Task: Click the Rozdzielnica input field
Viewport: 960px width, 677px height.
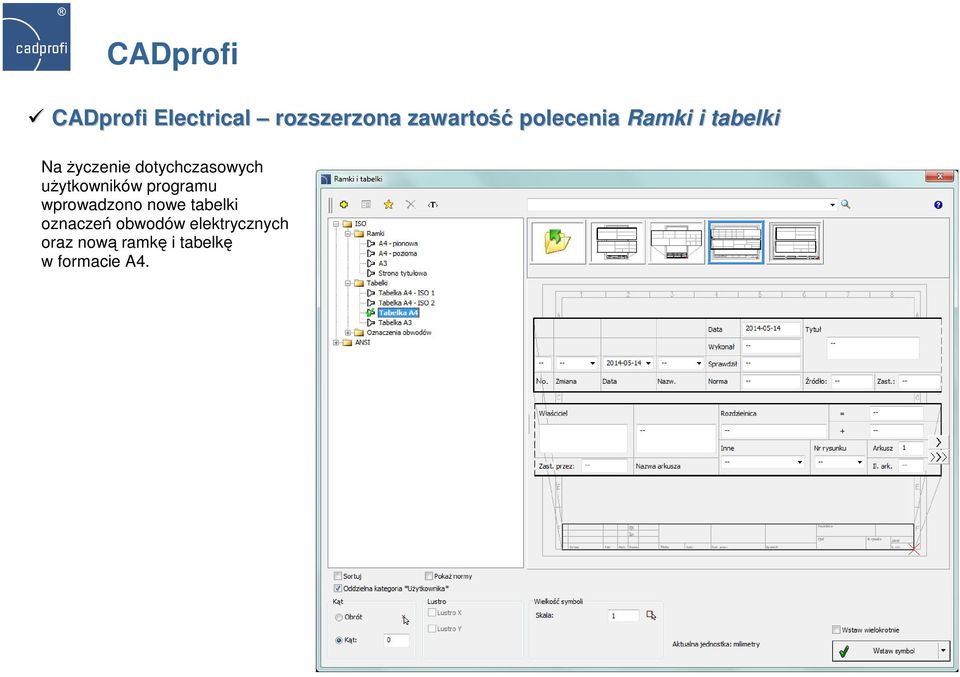Action: (x=774, y=431)
